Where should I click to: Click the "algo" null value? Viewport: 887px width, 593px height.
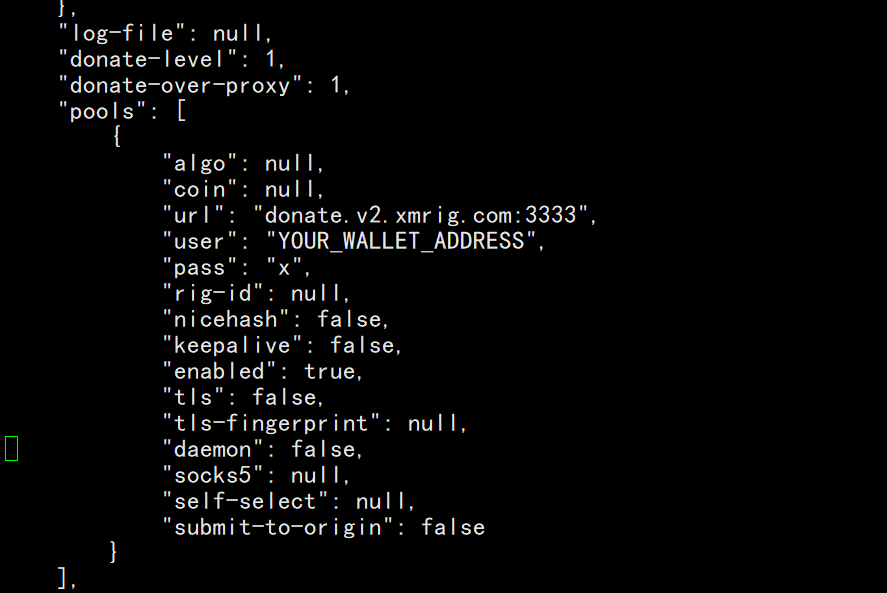tap(290, 164)
